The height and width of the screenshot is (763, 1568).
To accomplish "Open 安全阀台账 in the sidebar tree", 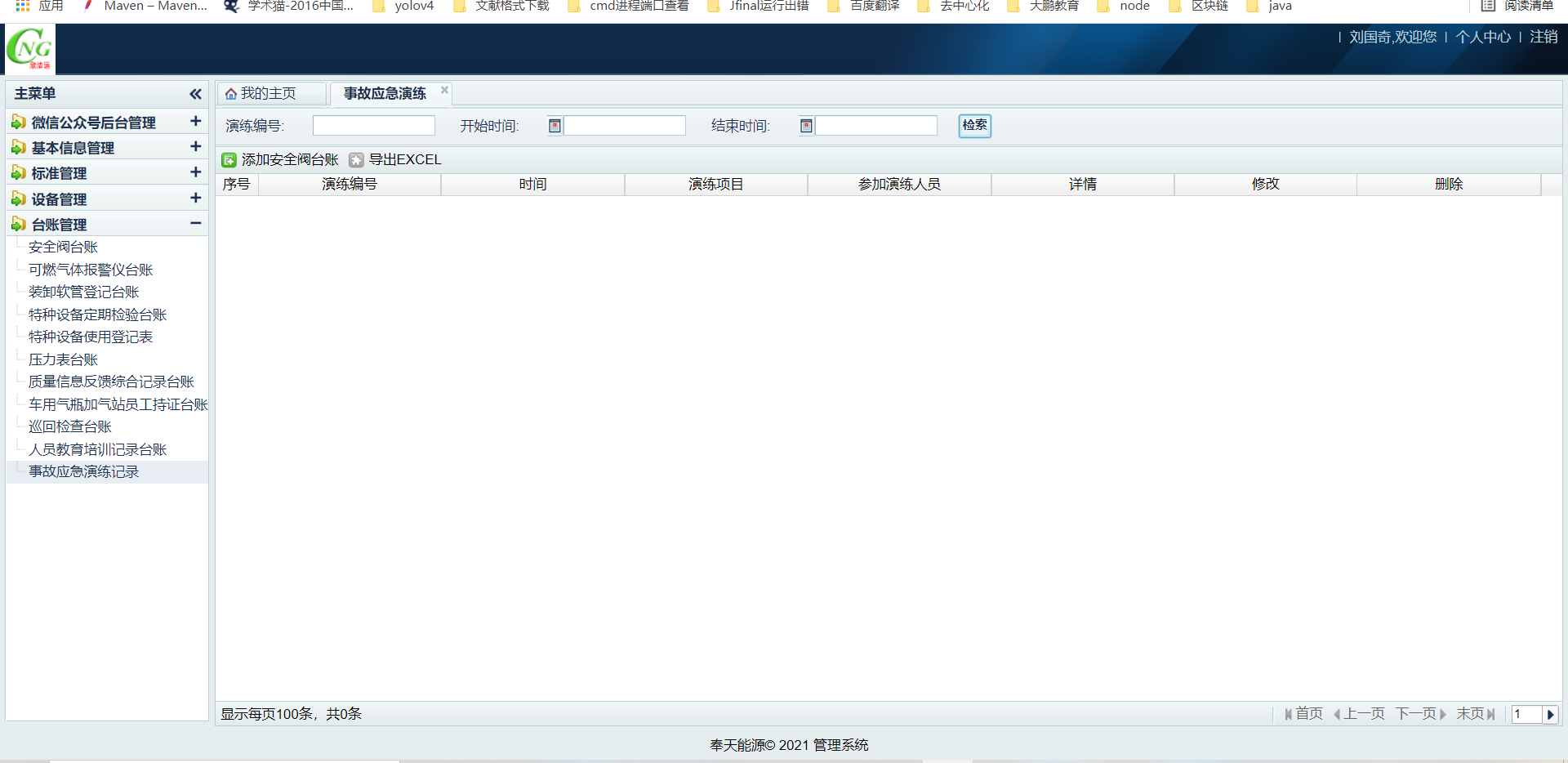I will pyautogui.click(x=63, y=248).
